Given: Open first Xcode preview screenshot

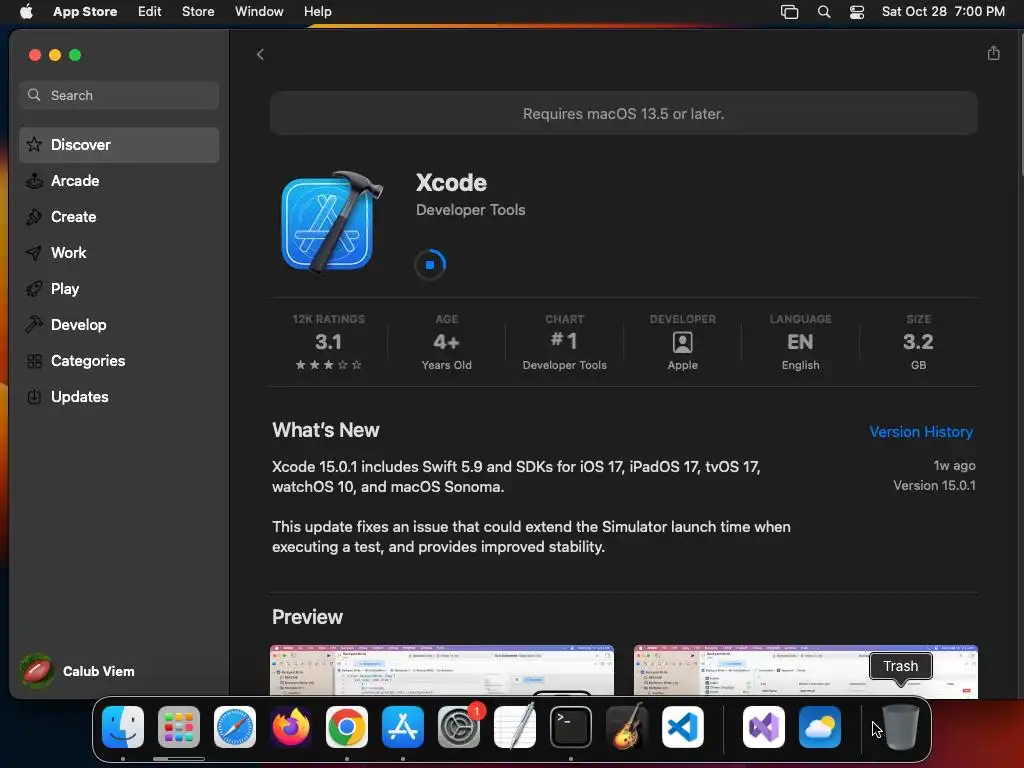Looking at the screenshot, I should [x=441, y=671].
